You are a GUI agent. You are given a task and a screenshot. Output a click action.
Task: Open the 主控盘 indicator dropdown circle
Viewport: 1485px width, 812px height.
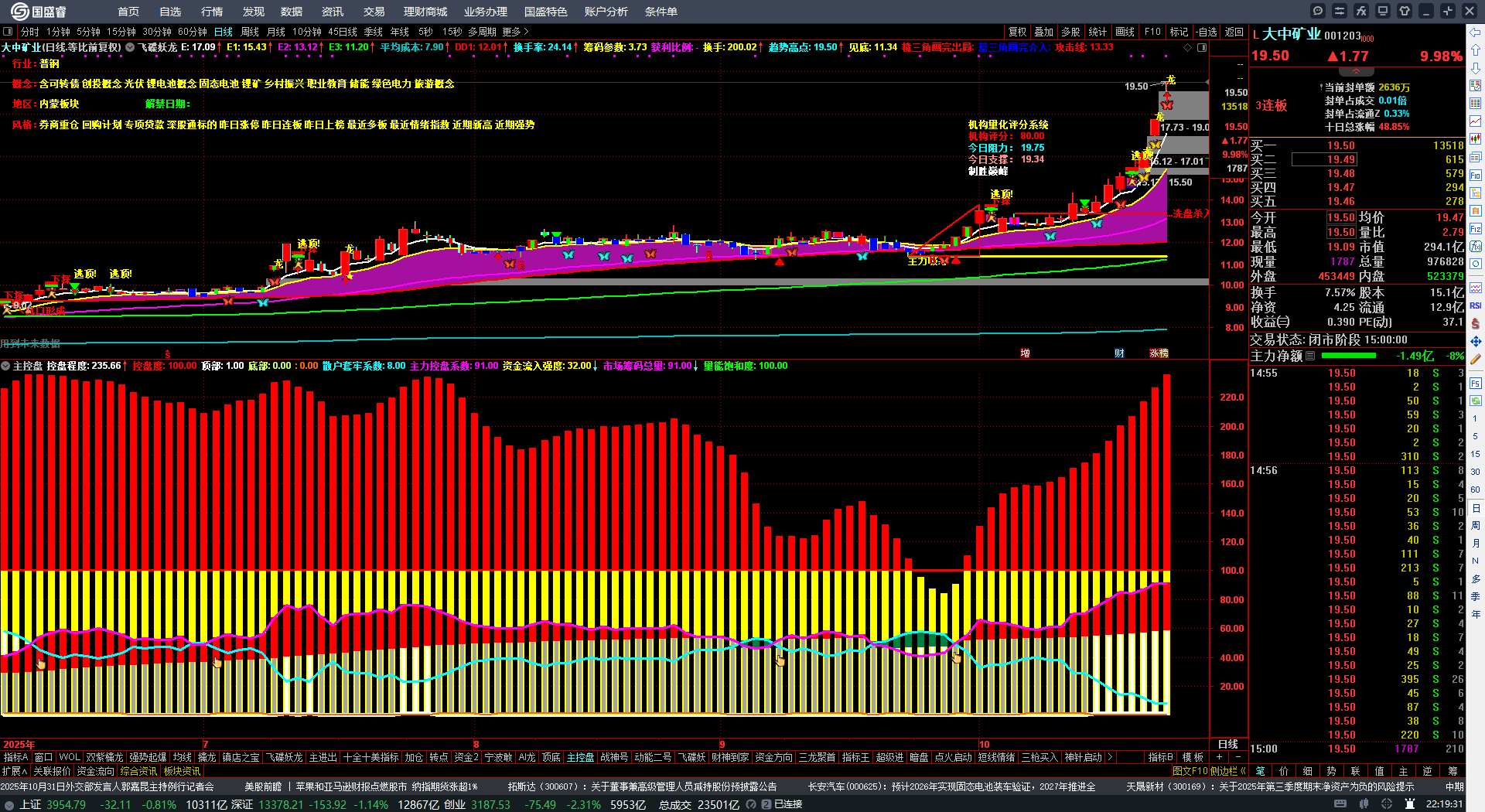point(5,366)
